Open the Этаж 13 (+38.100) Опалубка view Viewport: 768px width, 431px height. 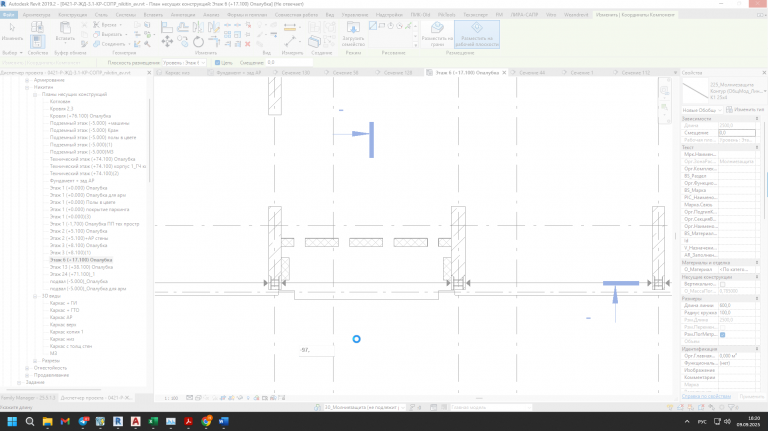(x=81, y=267)
